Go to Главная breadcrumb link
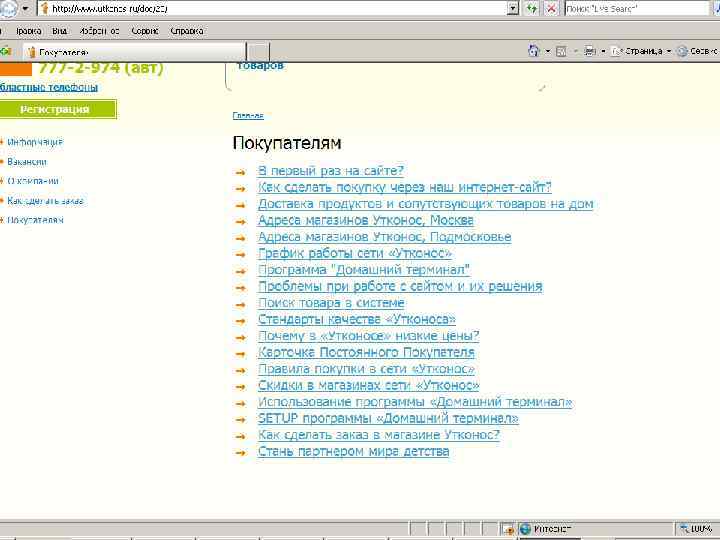 click(x=248, y=115)
